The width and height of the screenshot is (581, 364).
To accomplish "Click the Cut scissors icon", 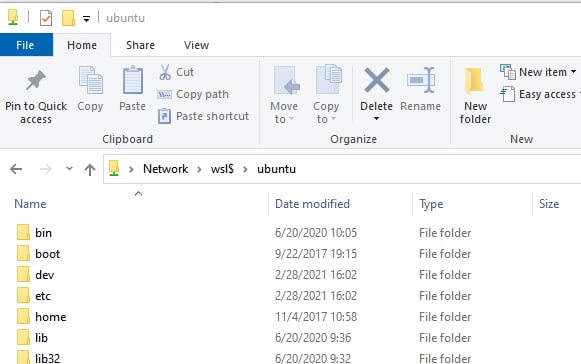I will coord(165,72).
